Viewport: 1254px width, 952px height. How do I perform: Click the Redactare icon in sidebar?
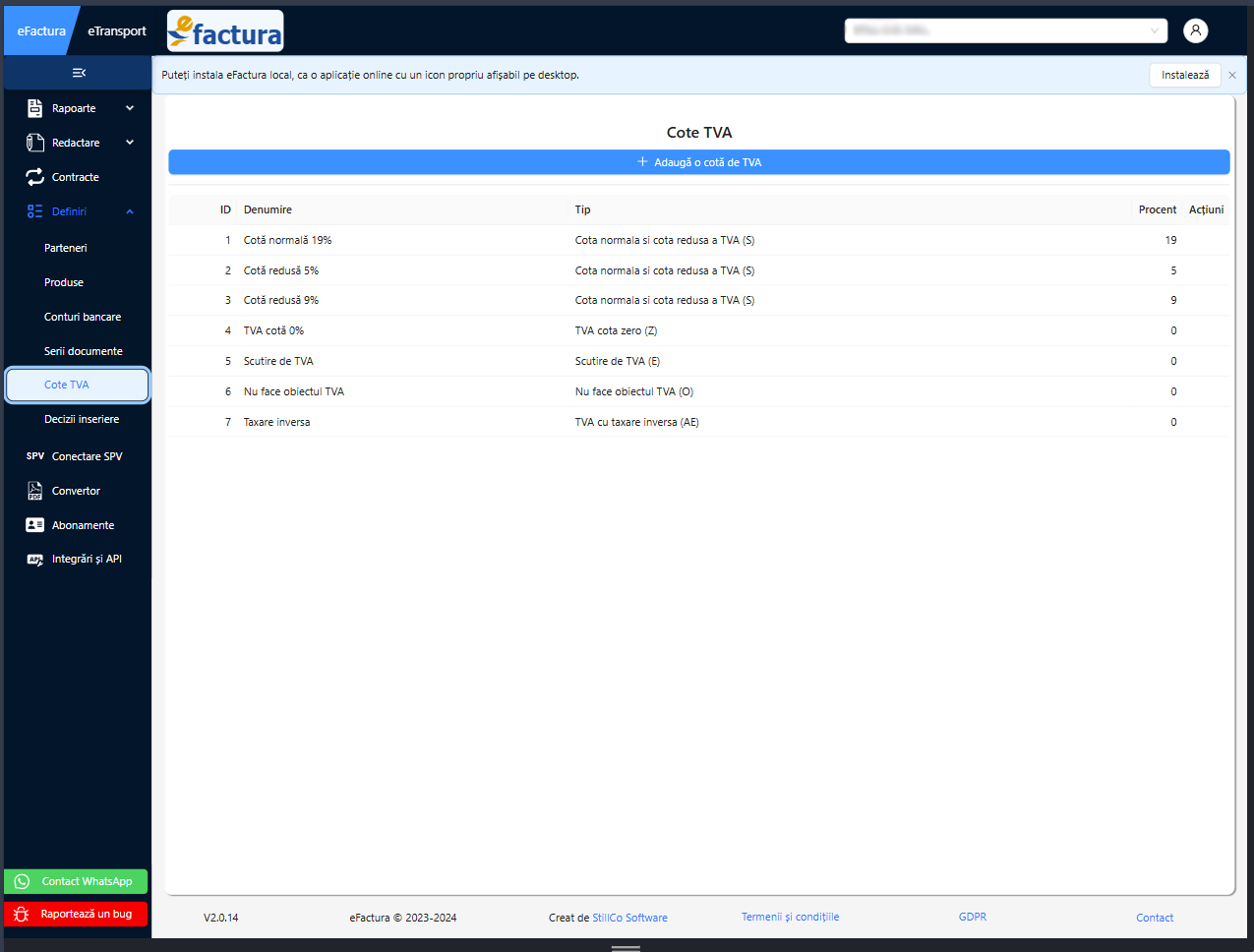(x=35, y=143)
